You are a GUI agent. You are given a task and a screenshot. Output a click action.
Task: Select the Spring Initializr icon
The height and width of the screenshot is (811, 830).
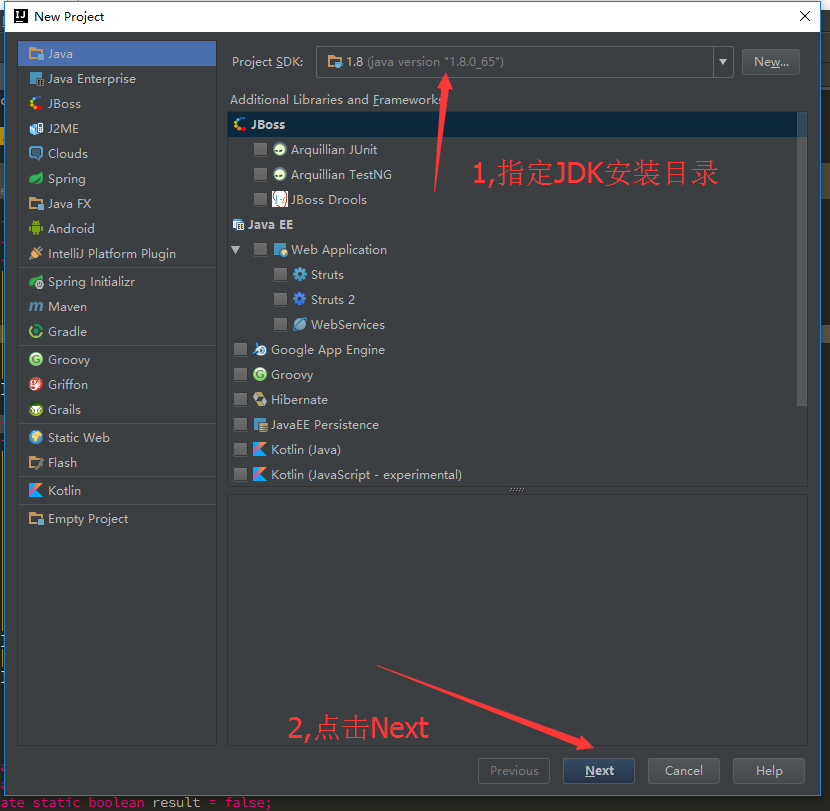36,281
